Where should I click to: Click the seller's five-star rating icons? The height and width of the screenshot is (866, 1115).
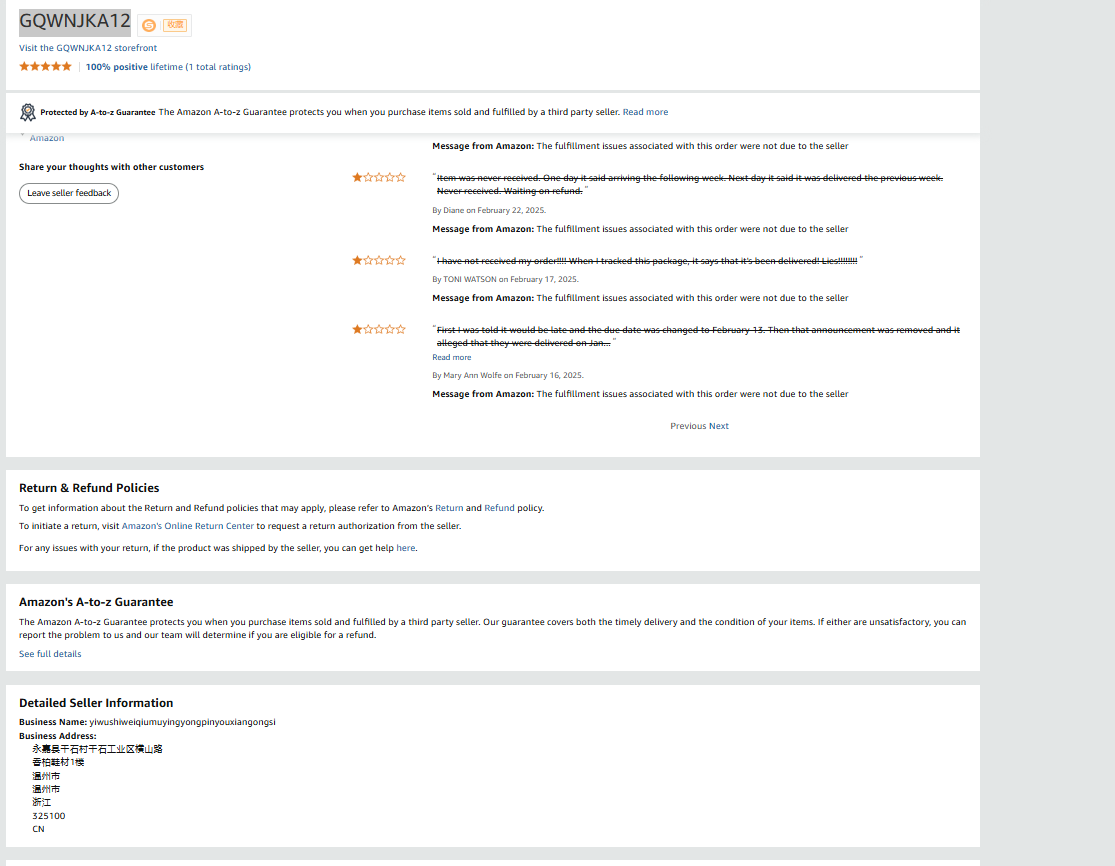[45, 67]
